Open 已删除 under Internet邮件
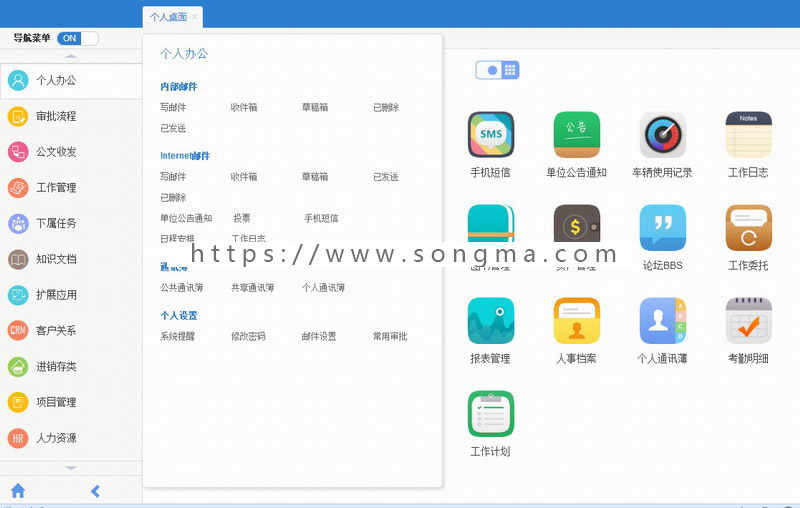Screen dimensions: 800x508 click(x=173, y=197)
